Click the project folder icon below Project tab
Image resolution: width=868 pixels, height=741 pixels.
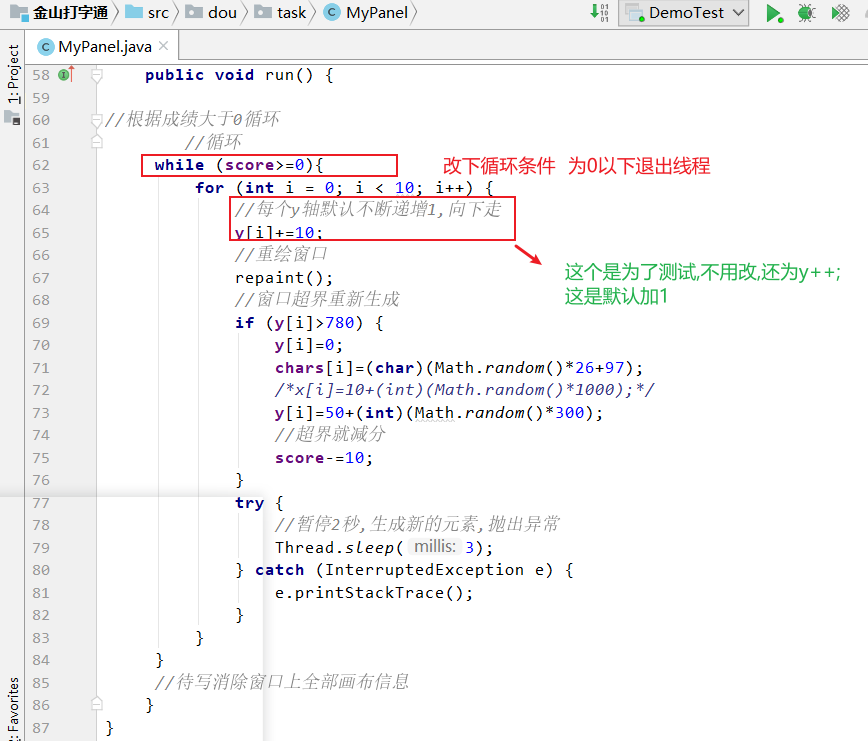13,118
